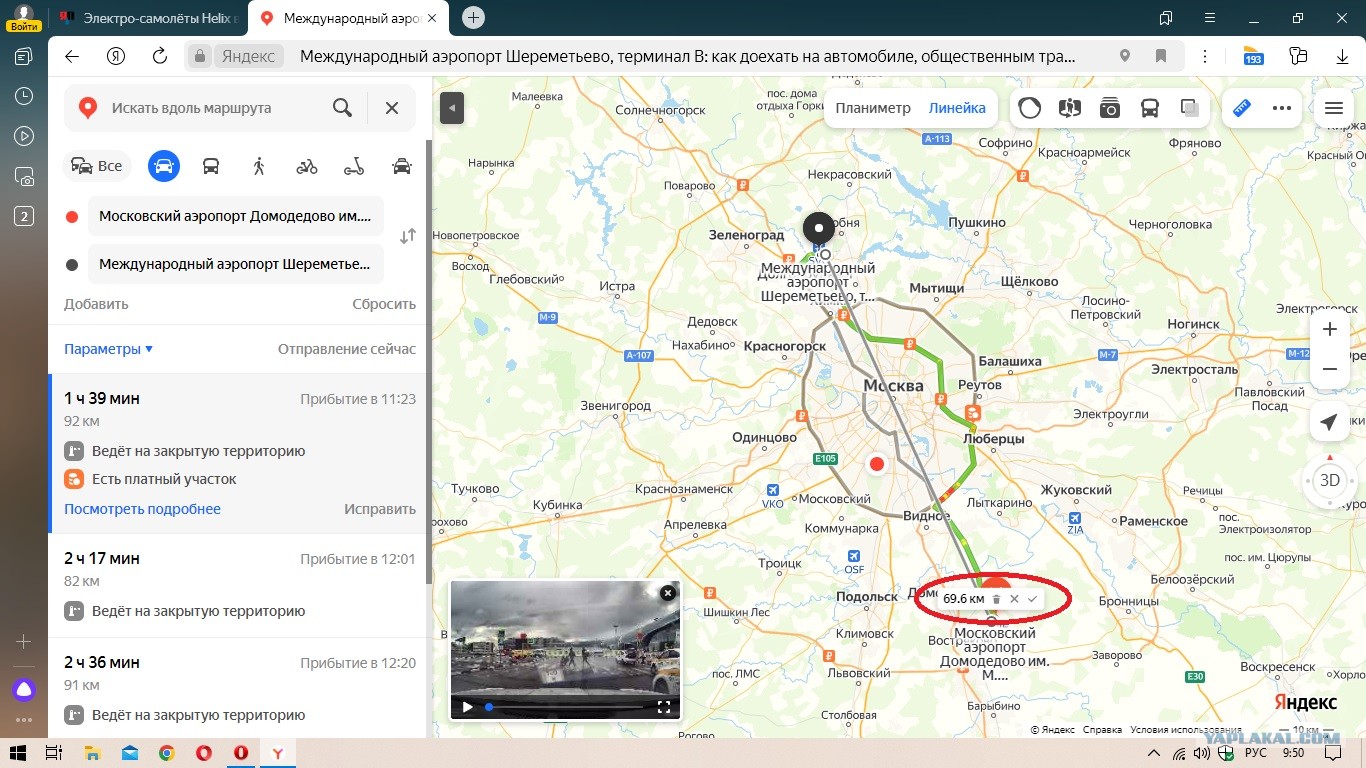This screenshot has height=768, width=1366.
Task: Open the map layers selector
Action: point(1190,108)
